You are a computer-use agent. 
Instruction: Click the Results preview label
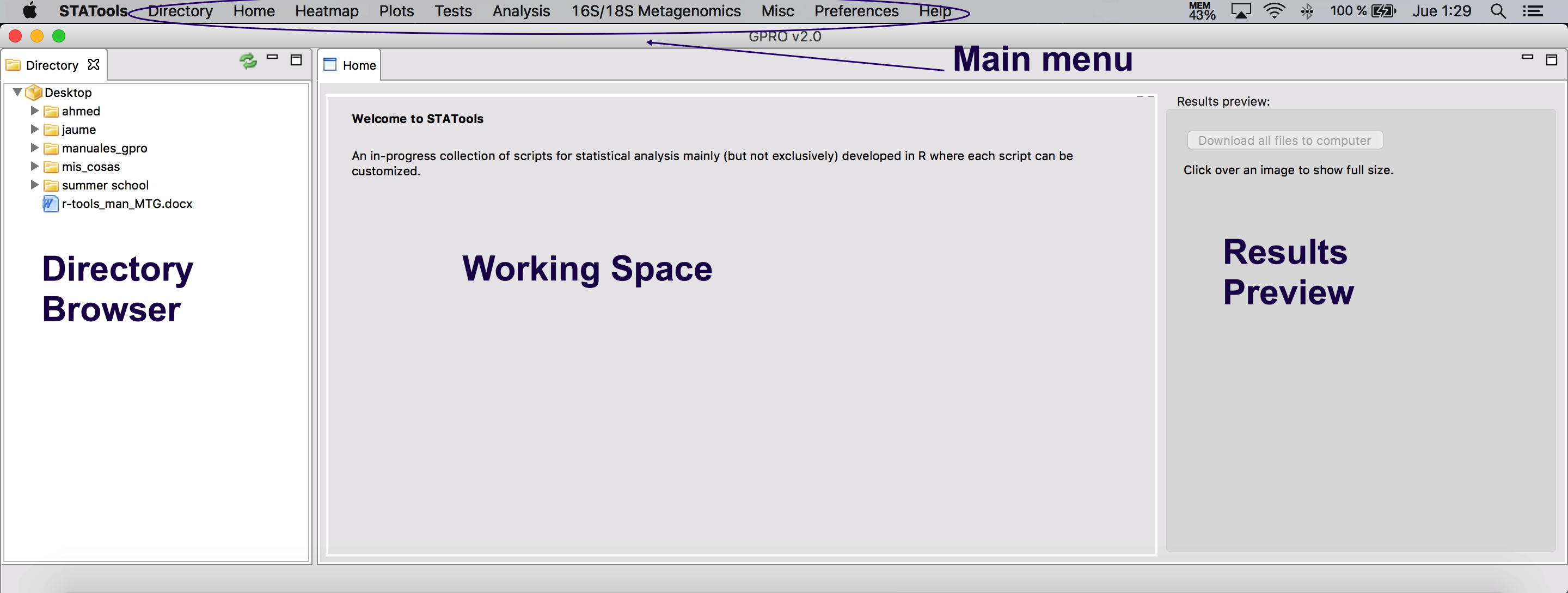click(1223, 101)
